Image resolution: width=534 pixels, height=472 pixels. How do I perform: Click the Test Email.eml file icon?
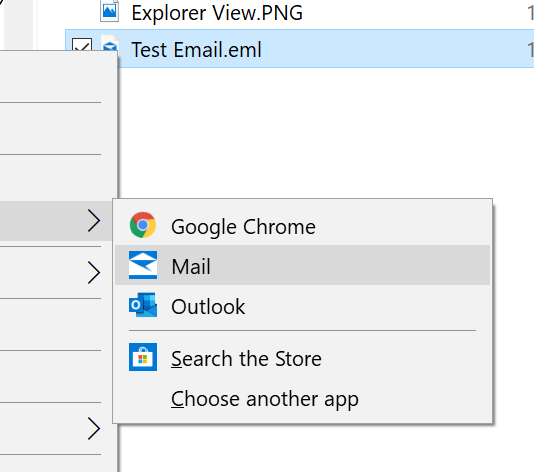tap(110, 44)
